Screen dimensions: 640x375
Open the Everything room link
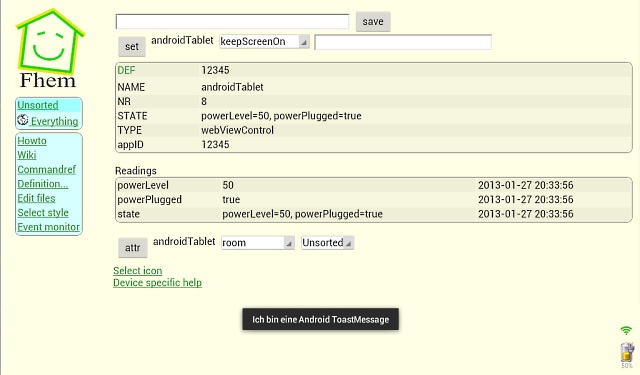54,121
